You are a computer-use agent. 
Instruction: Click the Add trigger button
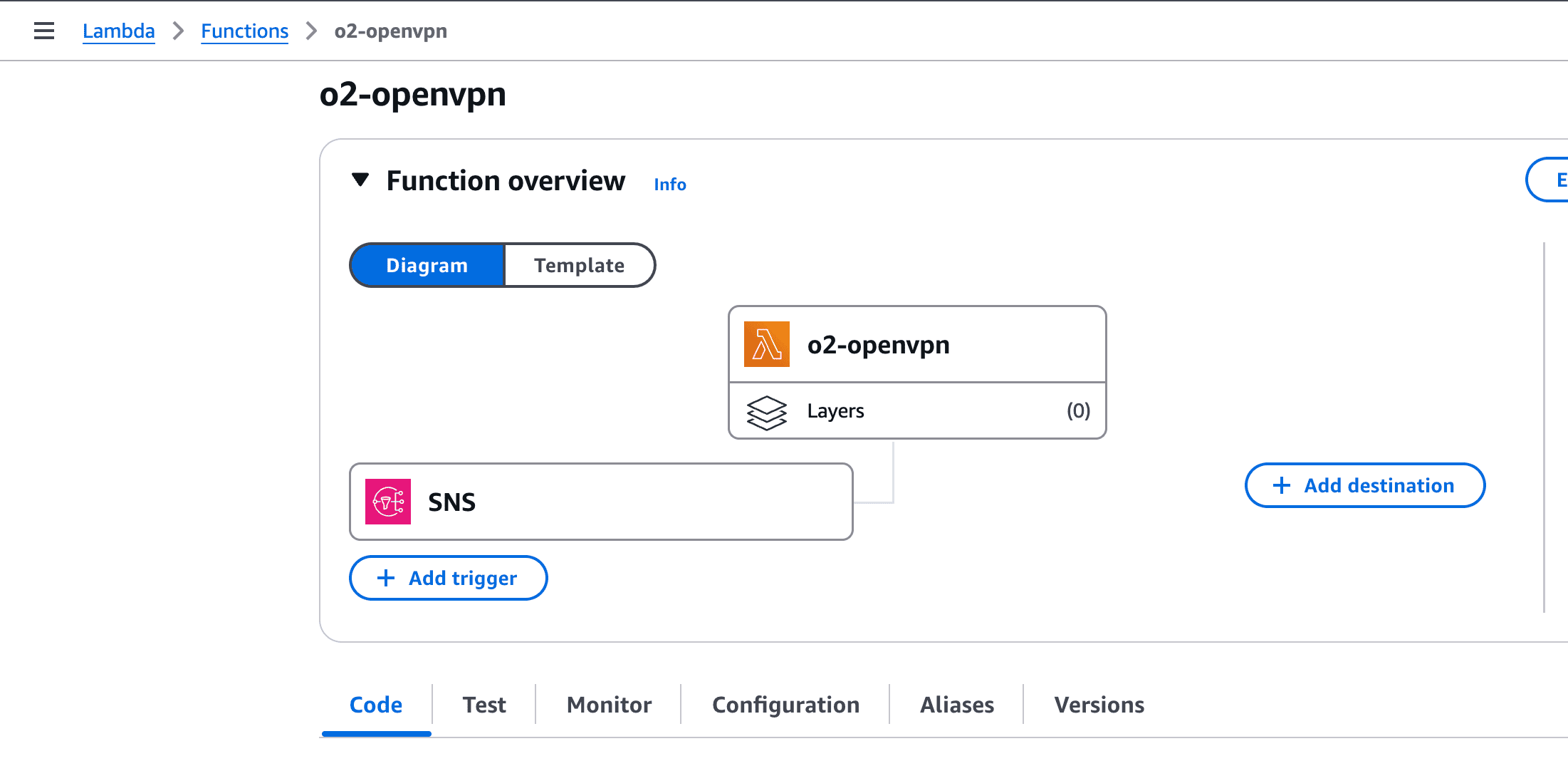coord(448,578)
